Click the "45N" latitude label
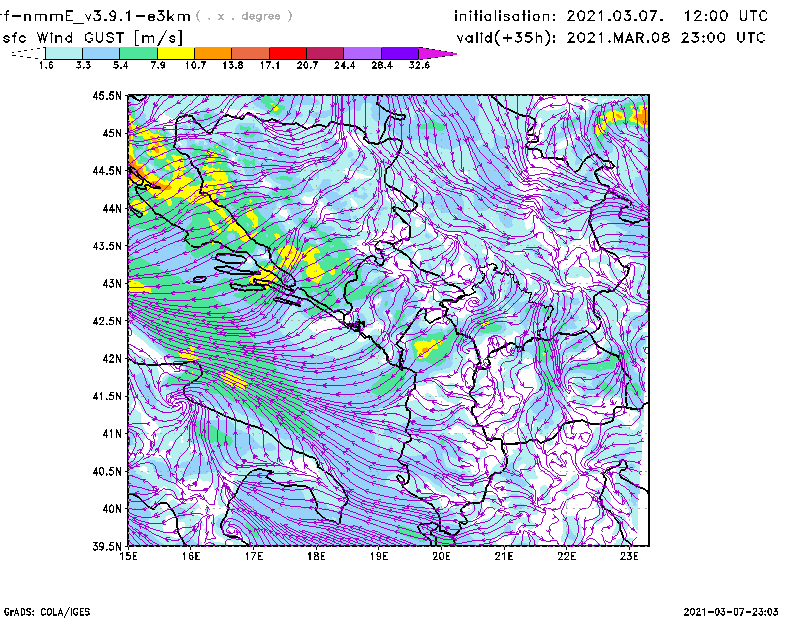Screen dimensions: 800x618 pyautogui.click(x=112, y=133)
